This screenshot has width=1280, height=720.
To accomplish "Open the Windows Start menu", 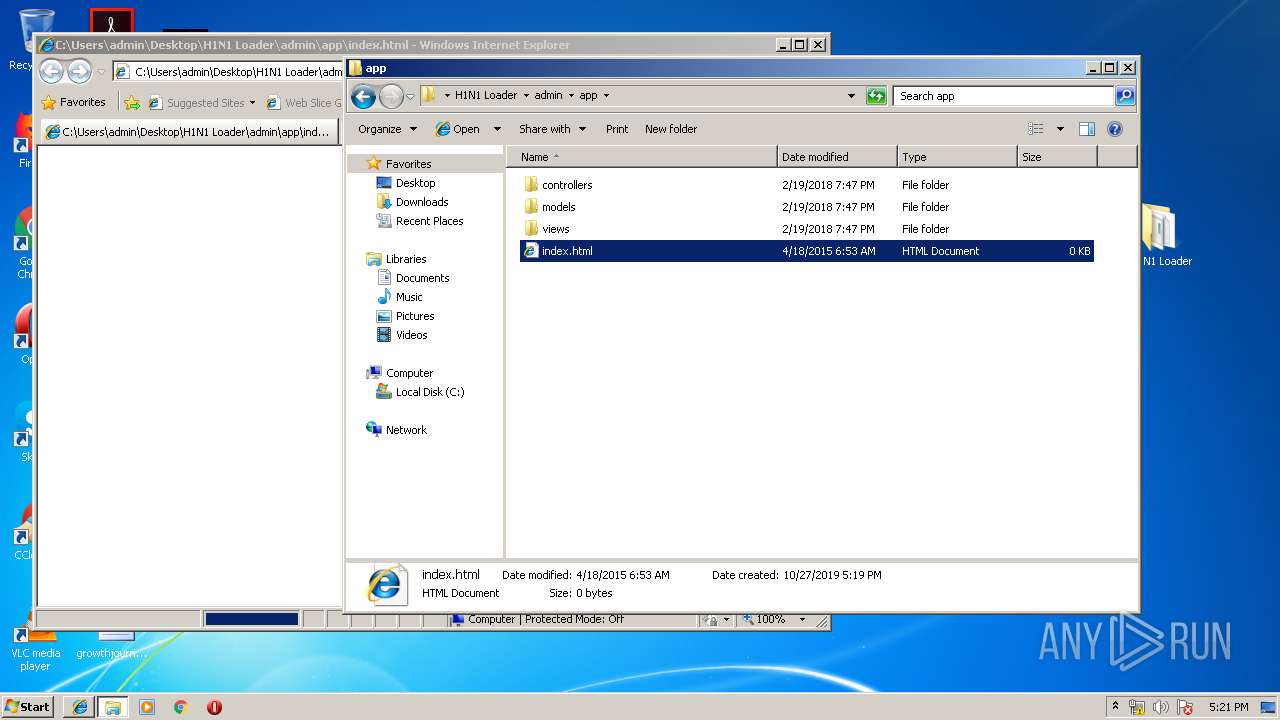I will [28, 706].
